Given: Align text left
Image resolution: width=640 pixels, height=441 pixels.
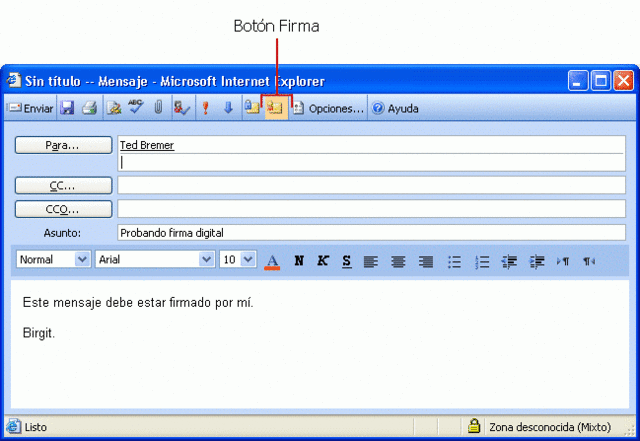Looking at the screenshot, I should click(x=371, y=261).
